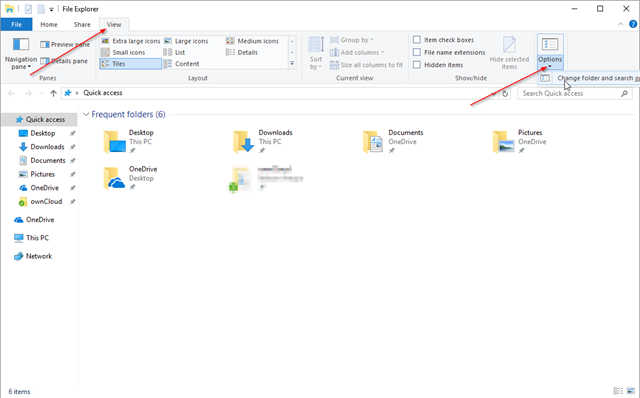Open the Sort by dropdown

(316, 53)
